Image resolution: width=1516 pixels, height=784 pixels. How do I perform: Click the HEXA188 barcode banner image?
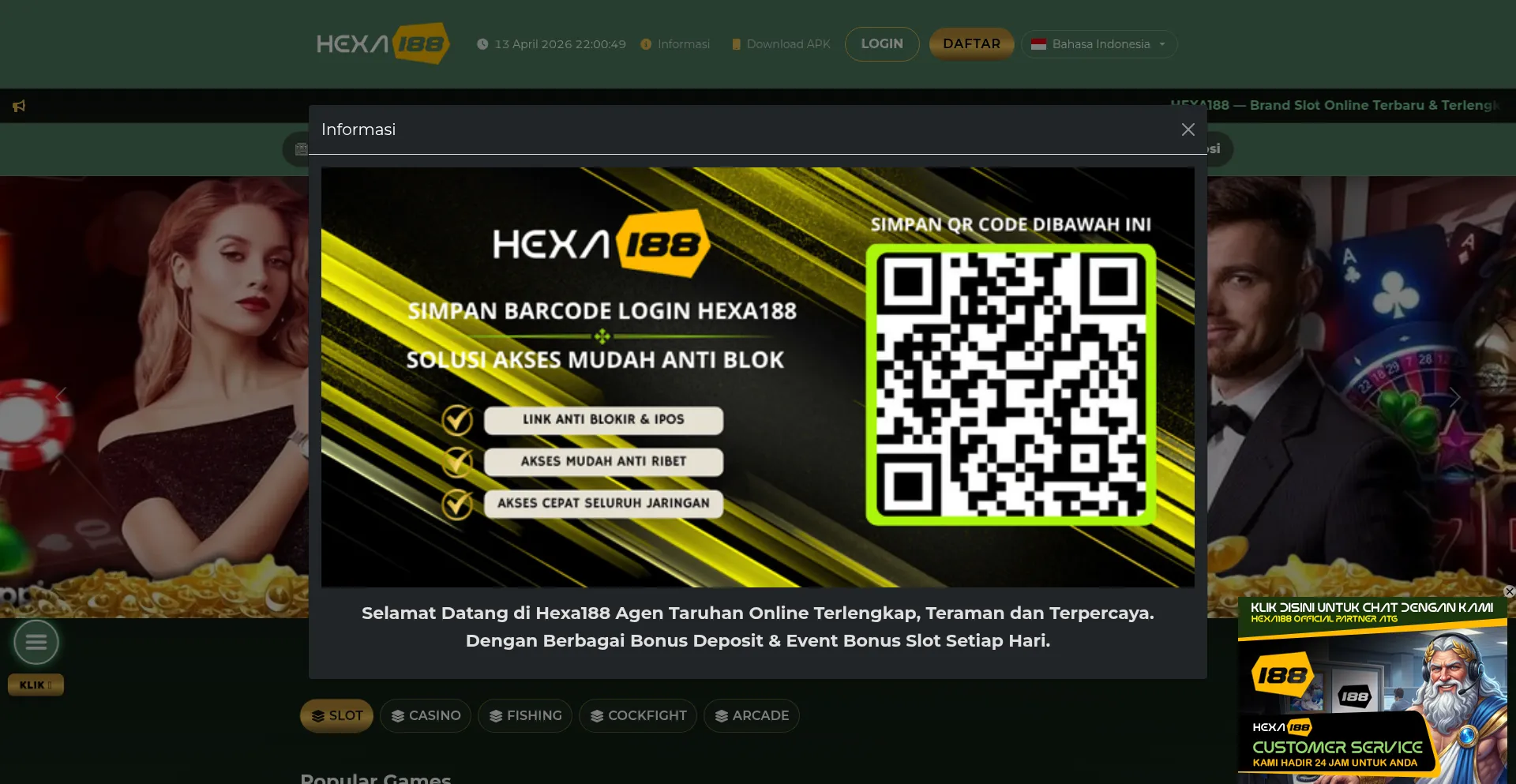pos(757,377)
